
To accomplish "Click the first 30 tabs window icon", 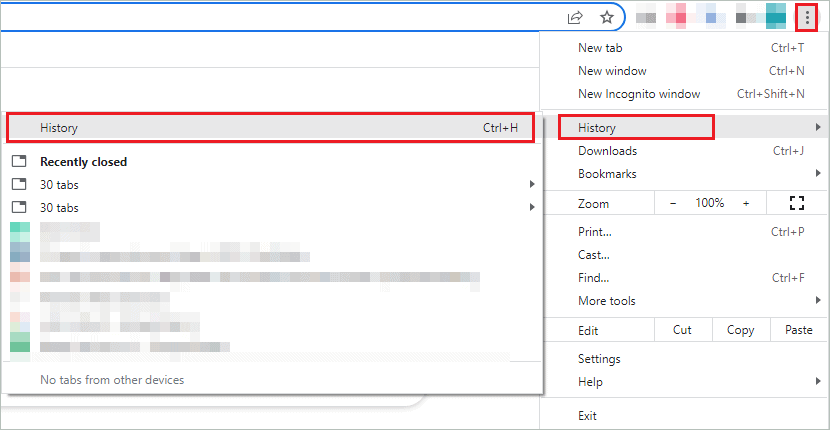I will tap(18, 184).
